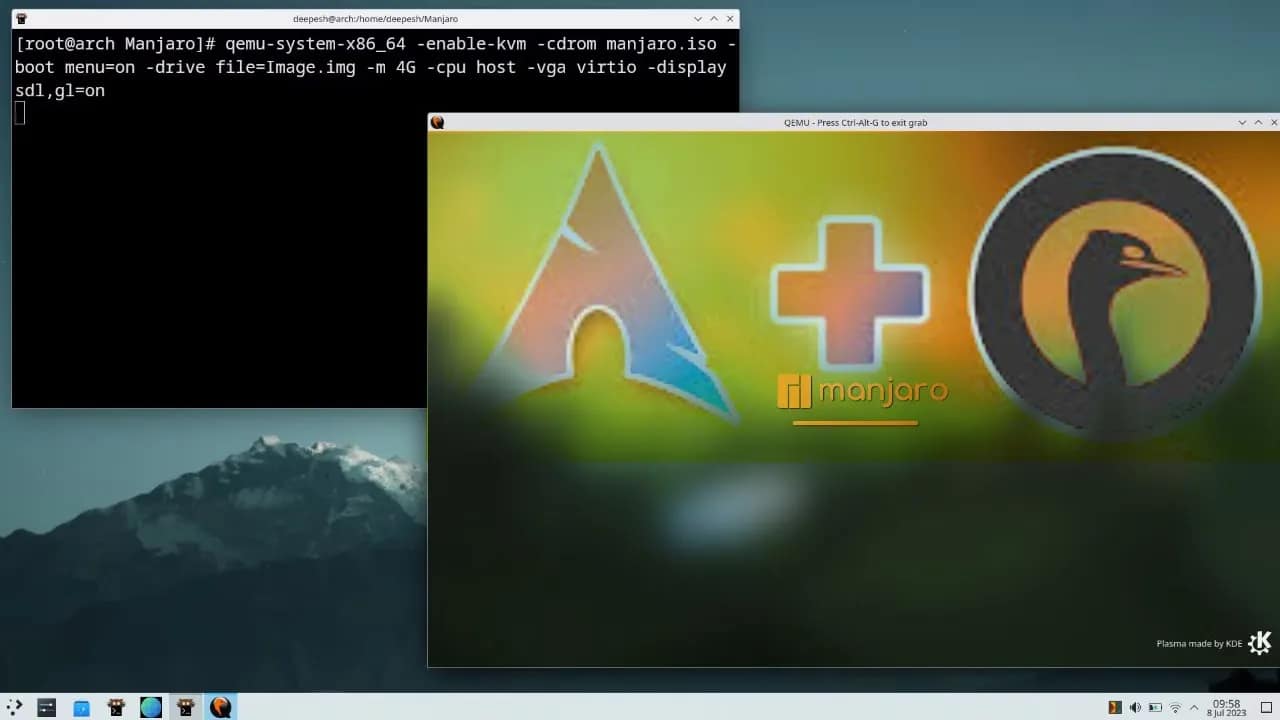Open the blue folder file manager
The width and height of the screenshot is (1280, 720).
pyautogui.click(x=82, y=707)
